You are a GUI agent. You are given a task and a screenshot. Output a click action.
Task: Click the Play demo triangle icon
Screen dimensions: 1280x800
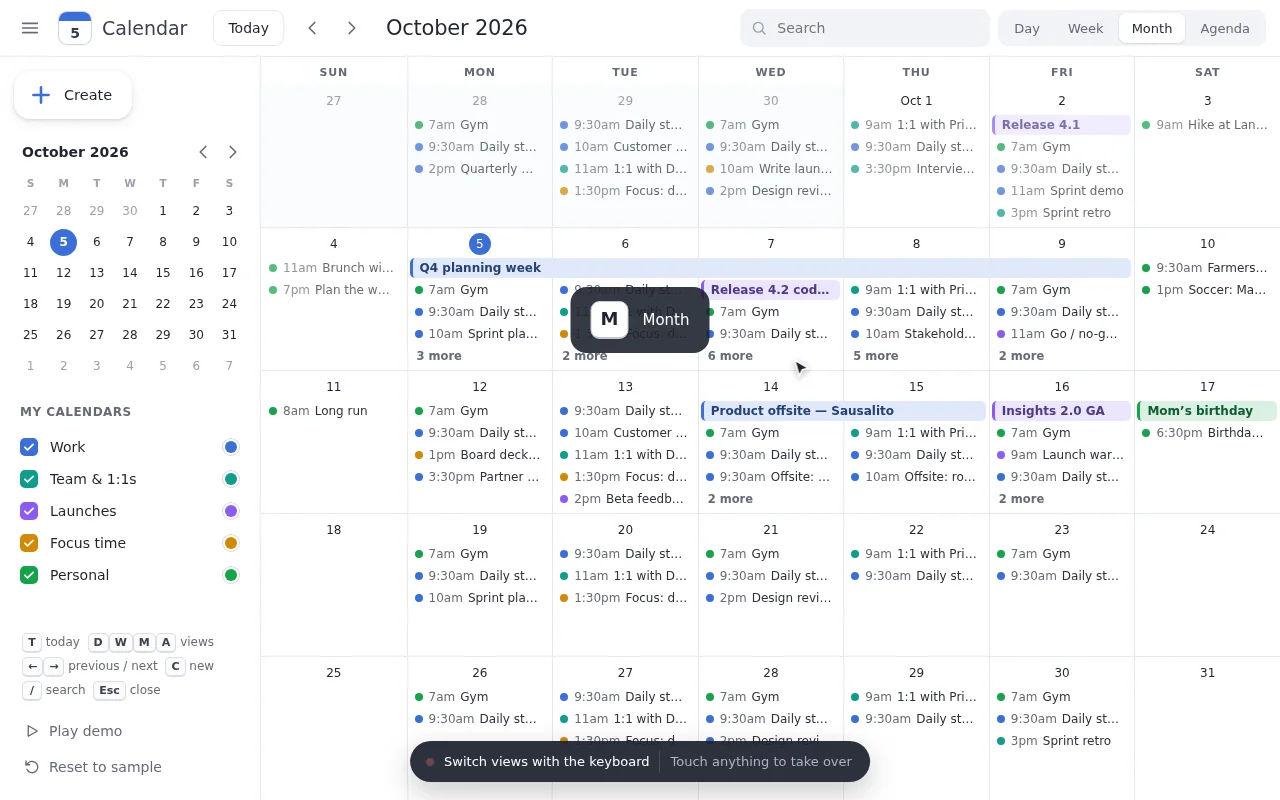click(x=32, y=731)
